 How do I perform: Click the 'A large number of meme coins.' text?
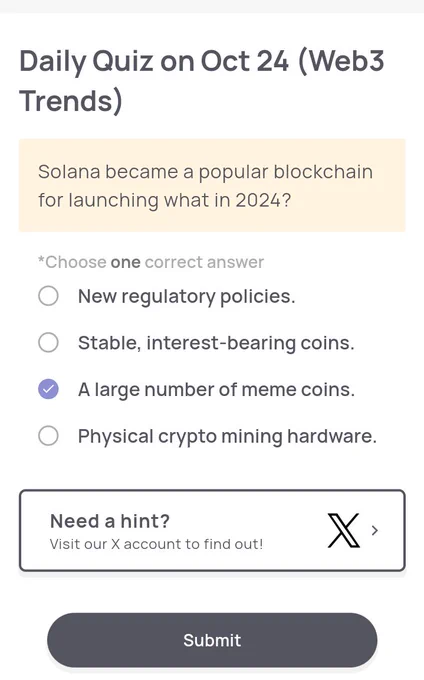[216, 389]
